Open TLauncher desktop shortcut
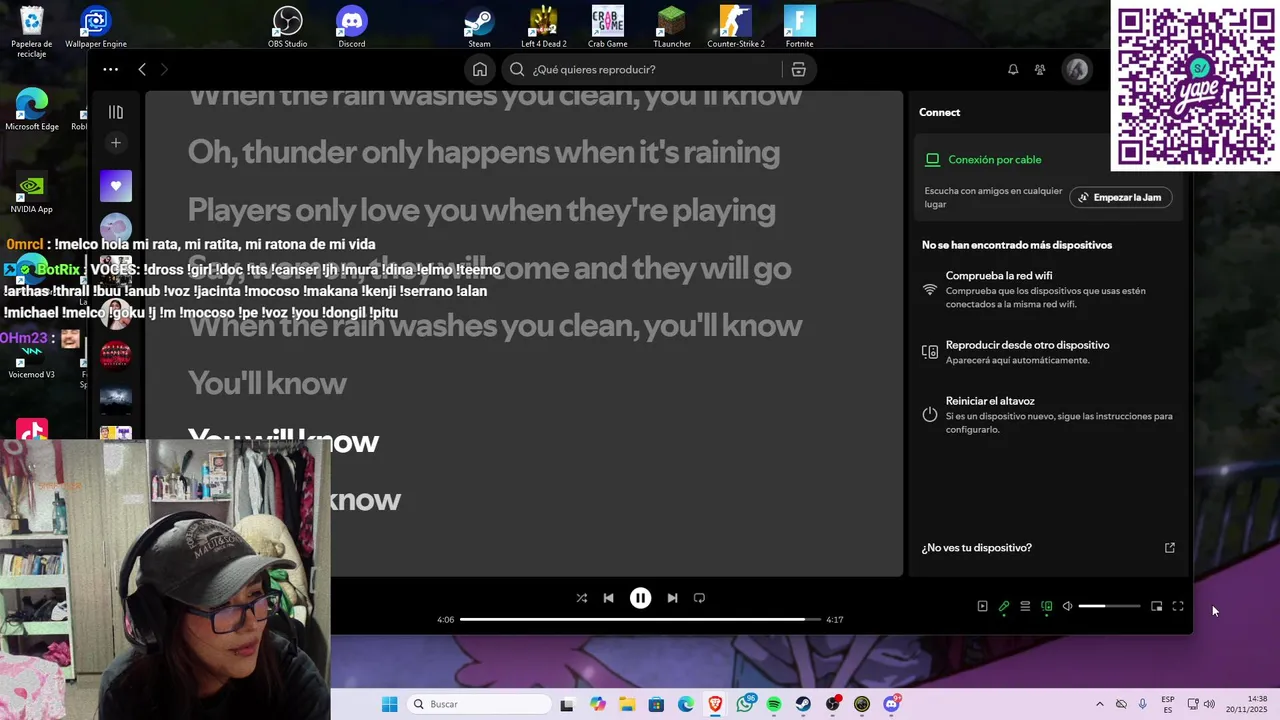The height and width of the screenshot is (720, 1280). [672, 27]
